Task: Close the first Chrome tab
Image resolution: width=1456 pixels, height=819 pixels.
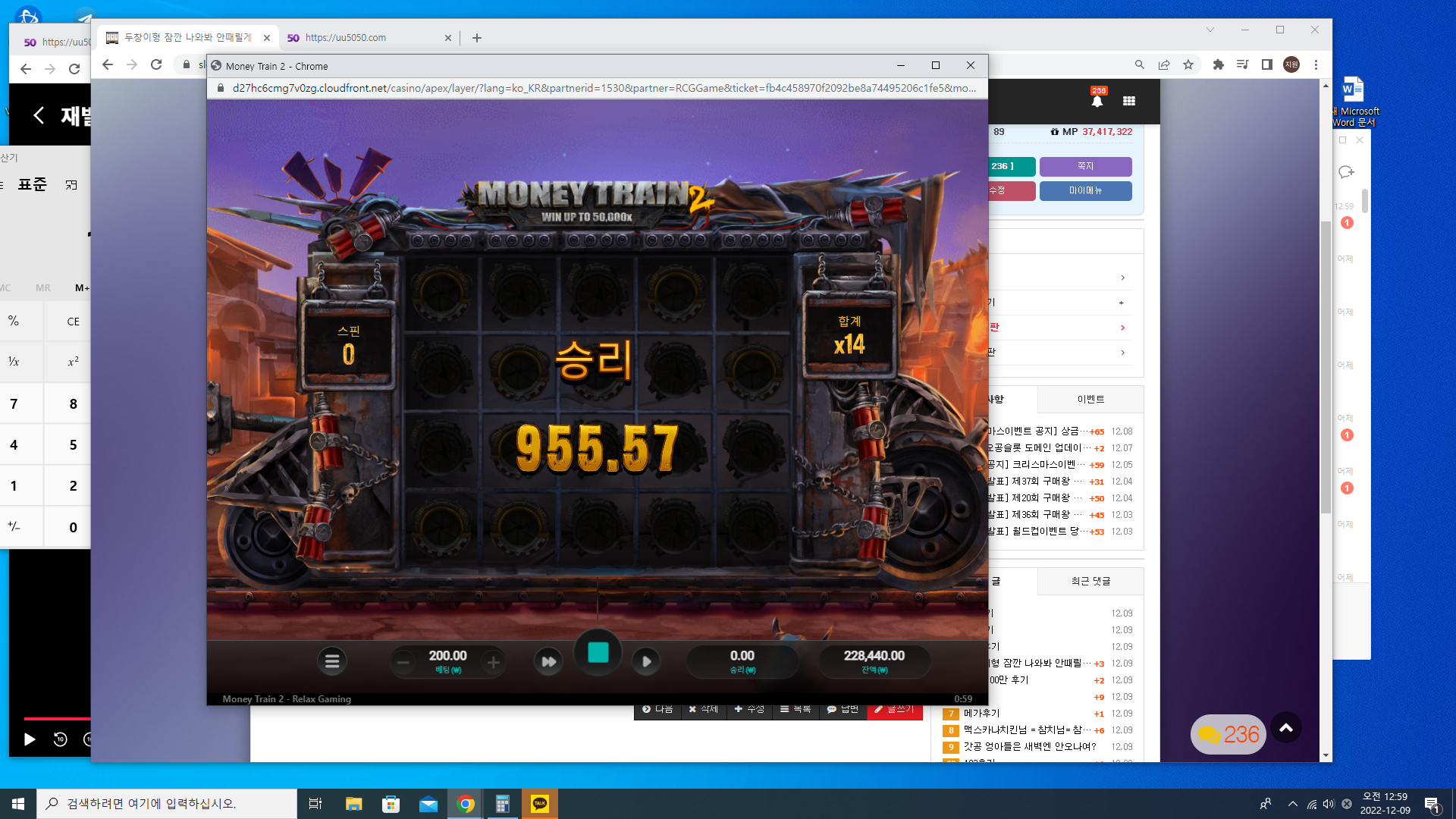Action: [x=267, y=38]
